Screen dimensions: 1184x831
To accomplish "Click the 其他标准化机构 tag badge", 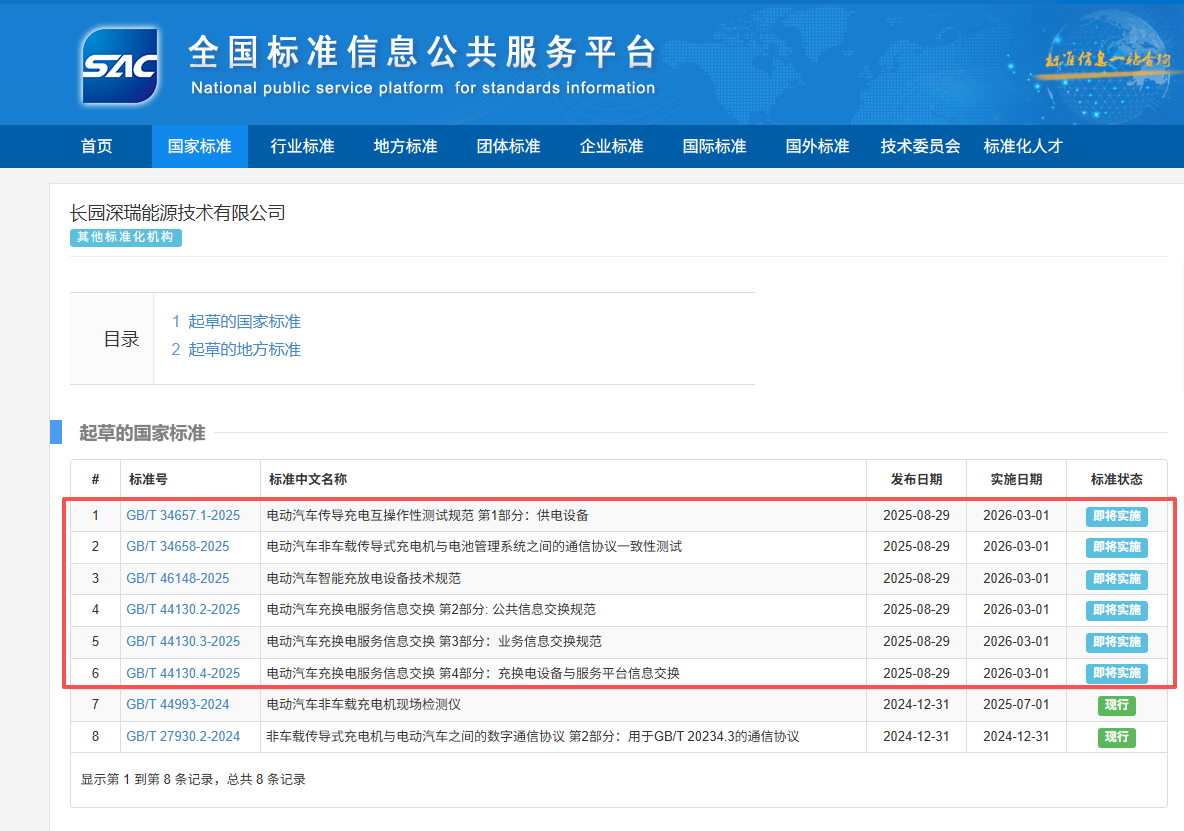I will pos(126,237).
